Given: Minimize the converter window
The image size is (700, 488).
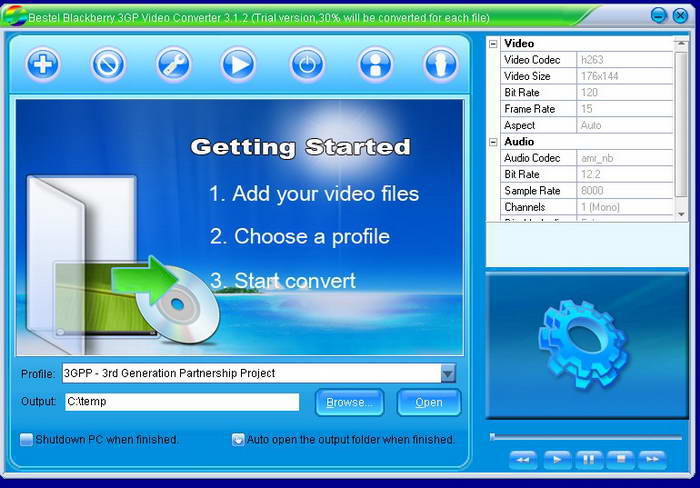Looking at the screenshot, I should coord(659,16).
